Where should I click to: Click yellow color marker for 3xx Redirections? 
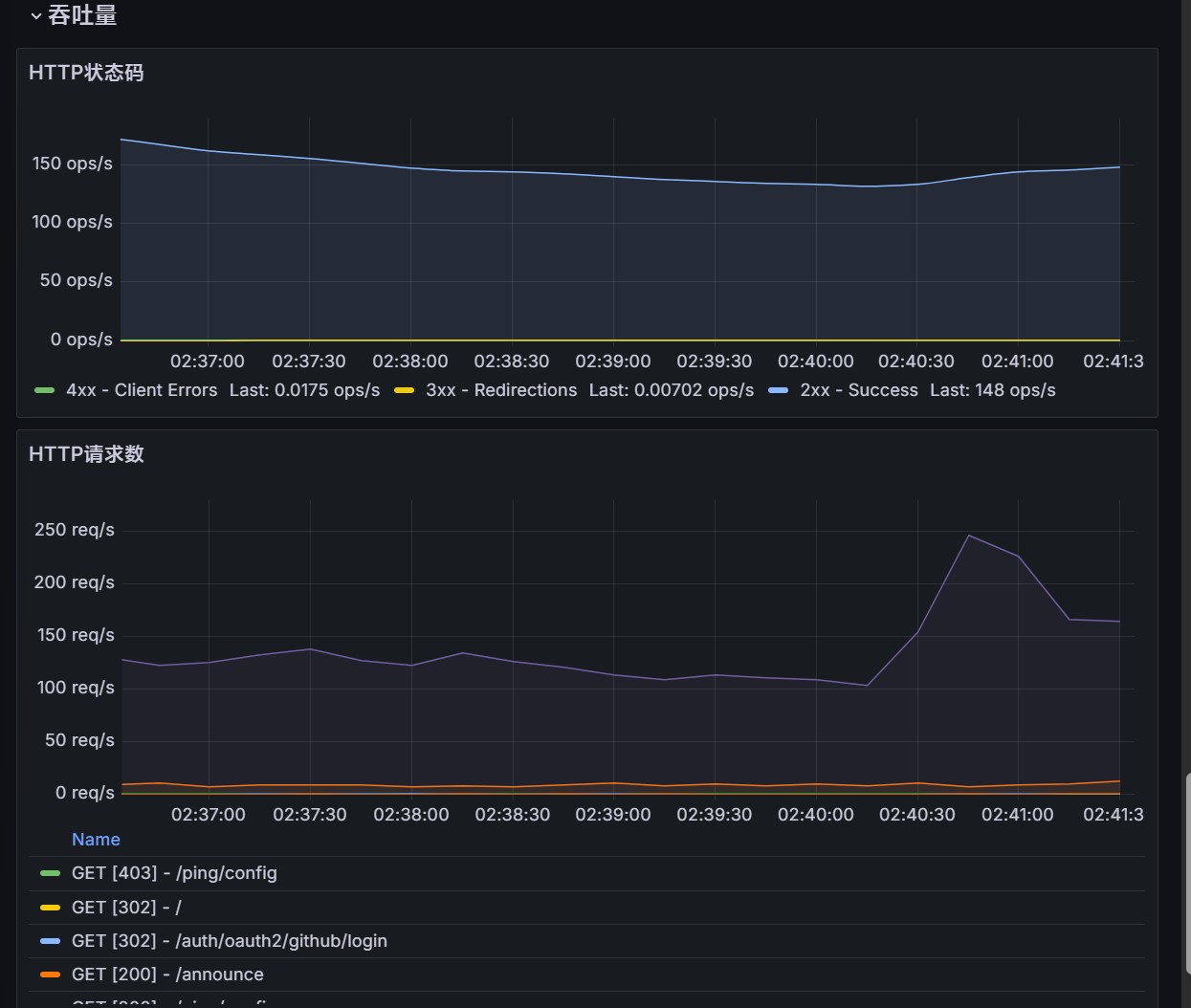pyautogui.click(x=404, y=390)
